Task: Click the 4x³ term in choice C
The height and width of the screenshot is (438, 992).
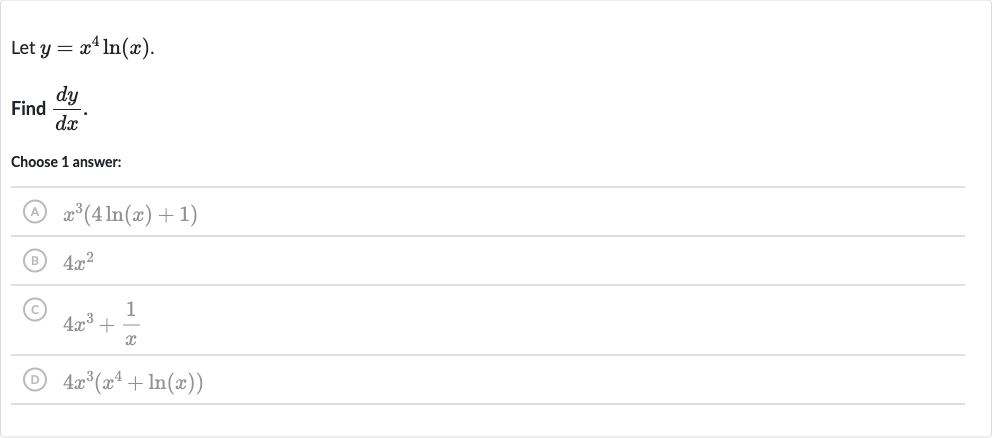Action: pos(78,324)
